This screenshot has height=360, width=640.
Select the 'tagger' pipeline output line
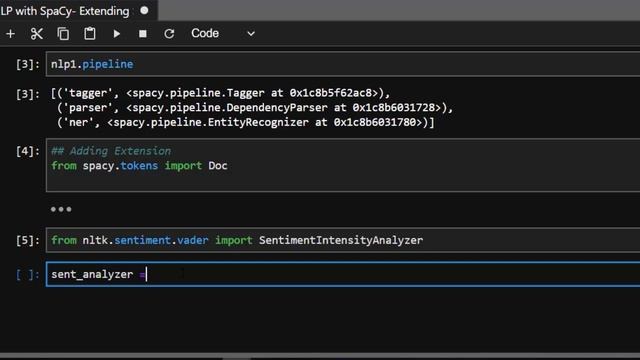pyautogui.click(x=220, y=93)
